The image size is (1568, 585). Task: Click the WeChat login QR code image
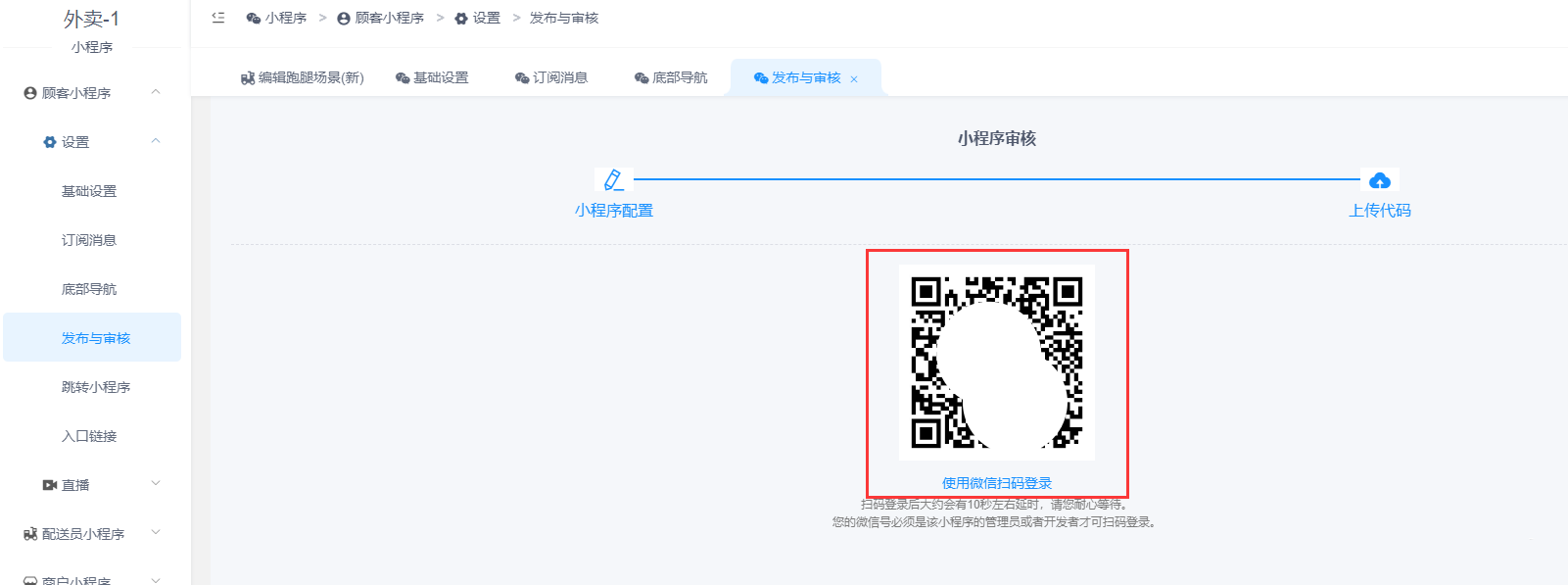997,363
